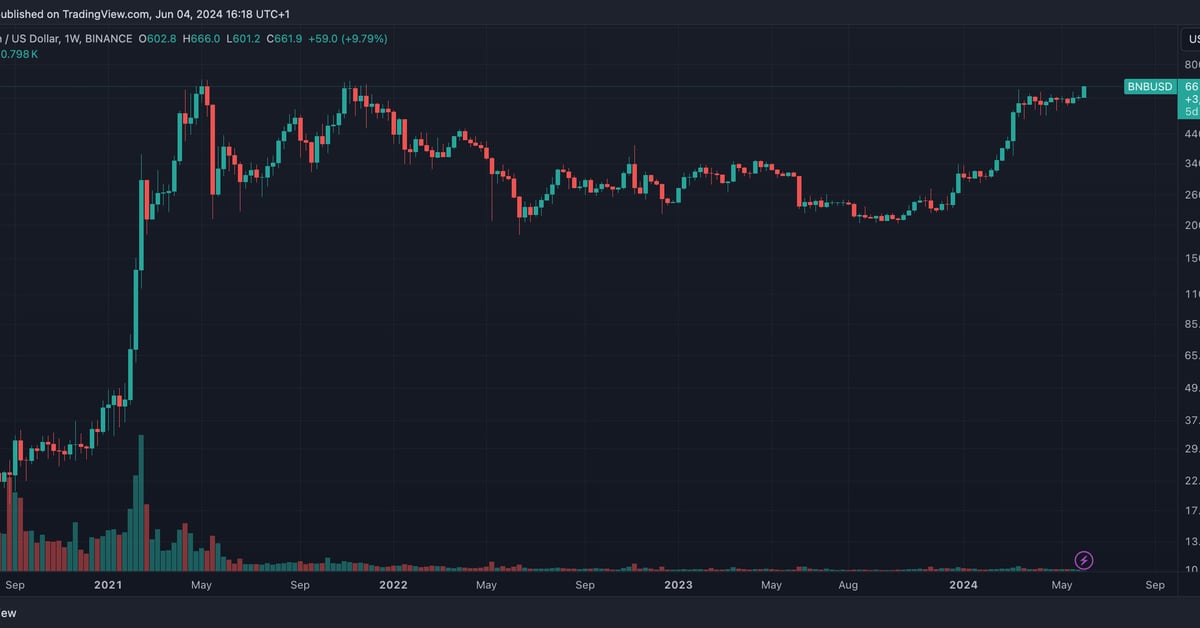Image resolution: width=1200 pixels, height=628 pixels.
Task: Click the purple lightning quick-trade icon
Action: coord(1085,561)
